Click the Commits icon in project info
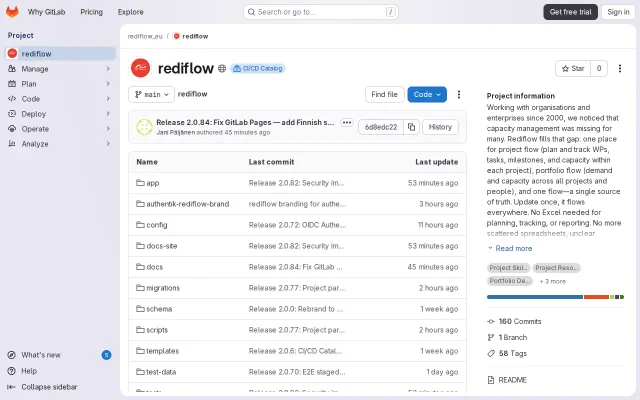This screenshot has width=640, height=400. pos(491,322)
